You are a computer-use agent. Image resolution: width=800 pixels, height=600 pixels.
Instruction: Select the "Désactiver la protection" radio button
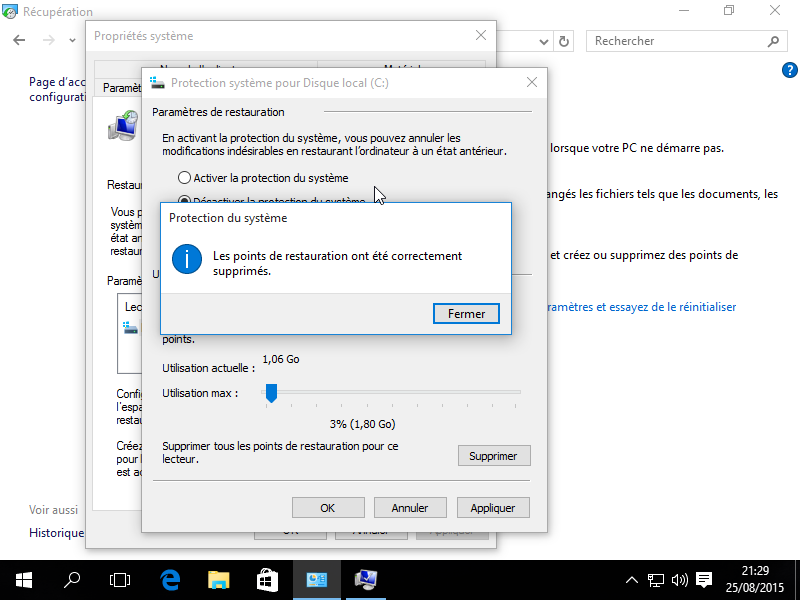pos(184,201)
